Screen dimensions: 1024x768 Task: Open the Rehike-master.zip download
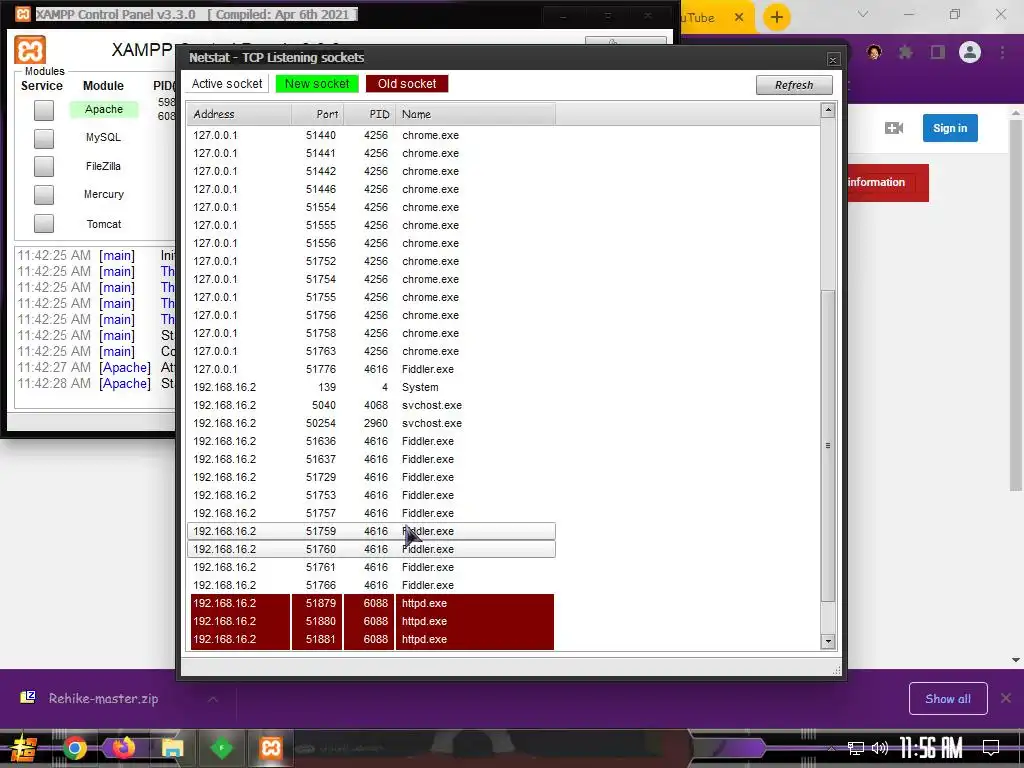103,699
